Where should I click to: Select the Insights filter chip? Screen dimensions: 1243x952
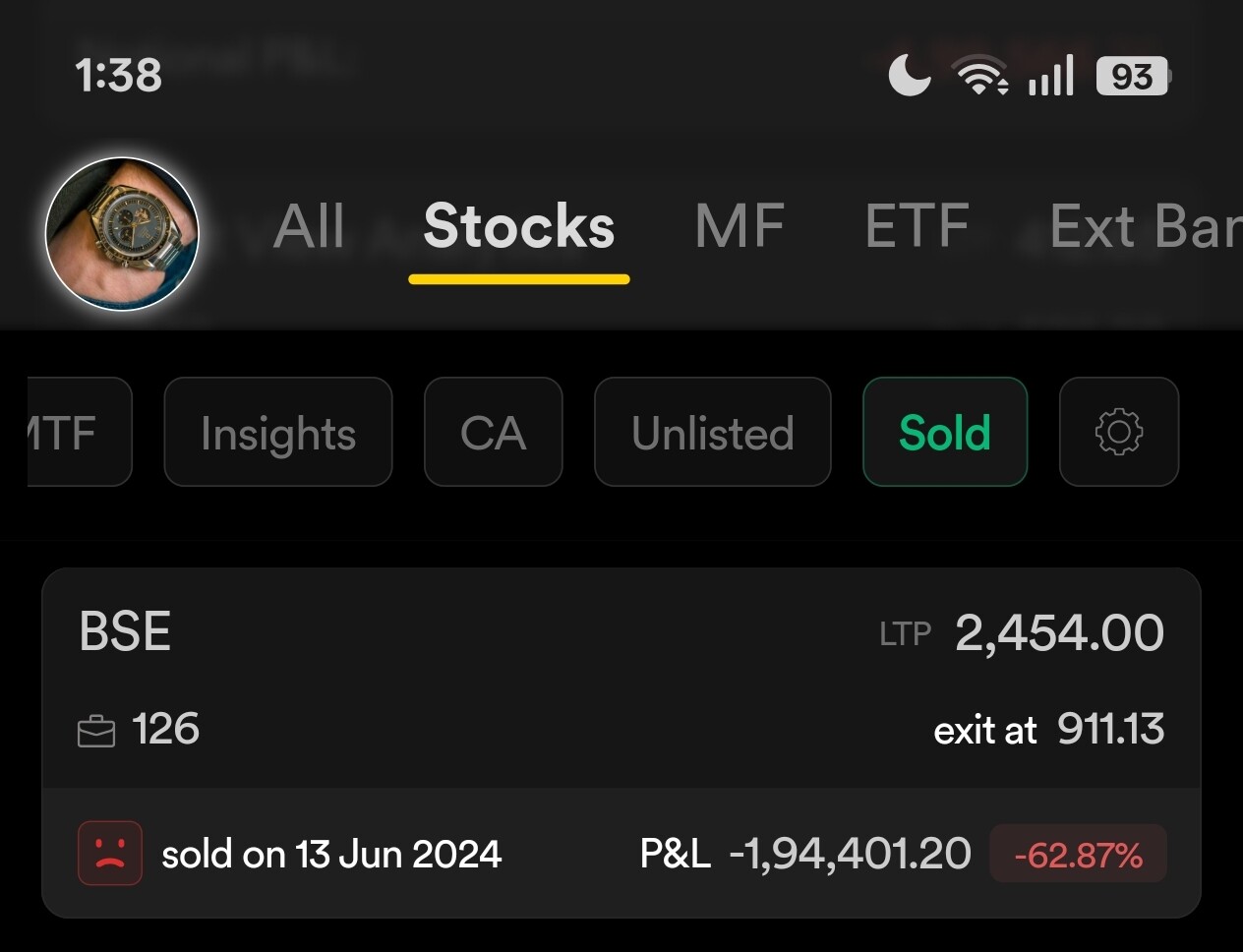[x=278, y=432]
